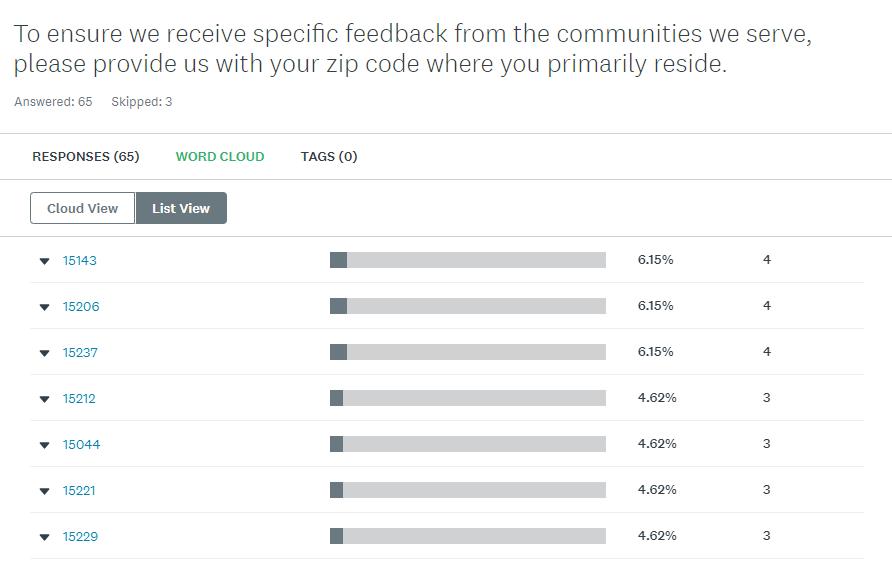Viewport: 892px width, 567px height.
Task: Open responses for zip 15237
Action: click(80, 353)
